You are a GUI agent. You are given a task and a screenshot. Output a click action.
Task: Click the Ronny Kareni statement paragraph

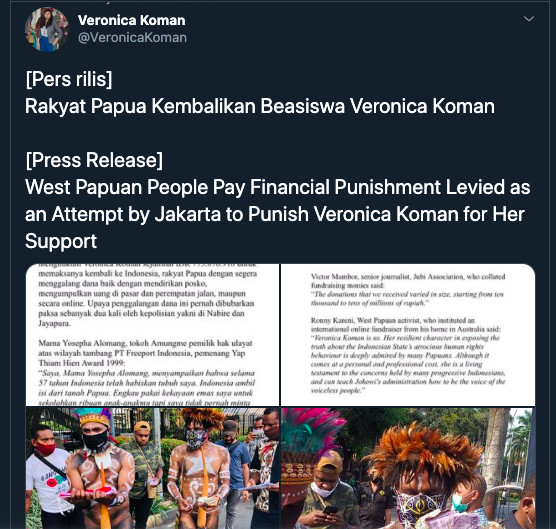click(x=408, y=355)
